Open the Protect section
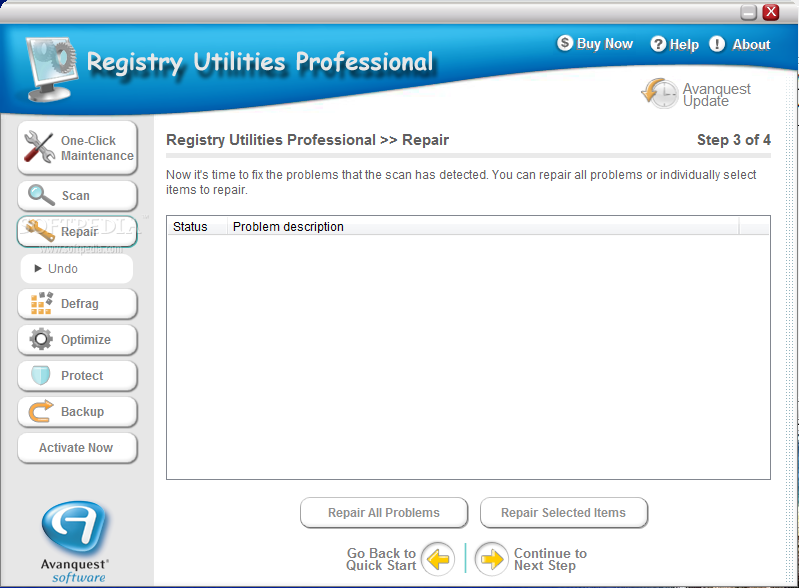The image size is (799, 588). 77,376
